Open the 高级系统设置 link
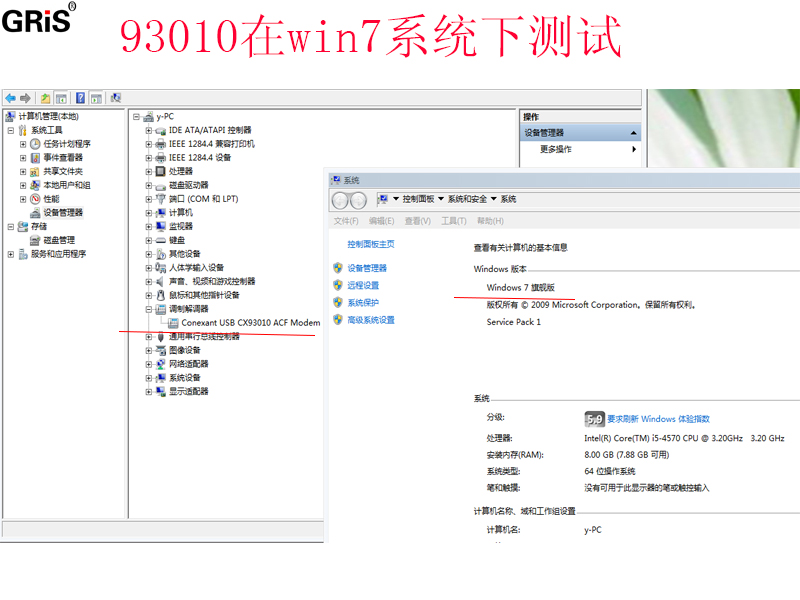This screenshot has height=600, width=800. [x=371, y=320]
